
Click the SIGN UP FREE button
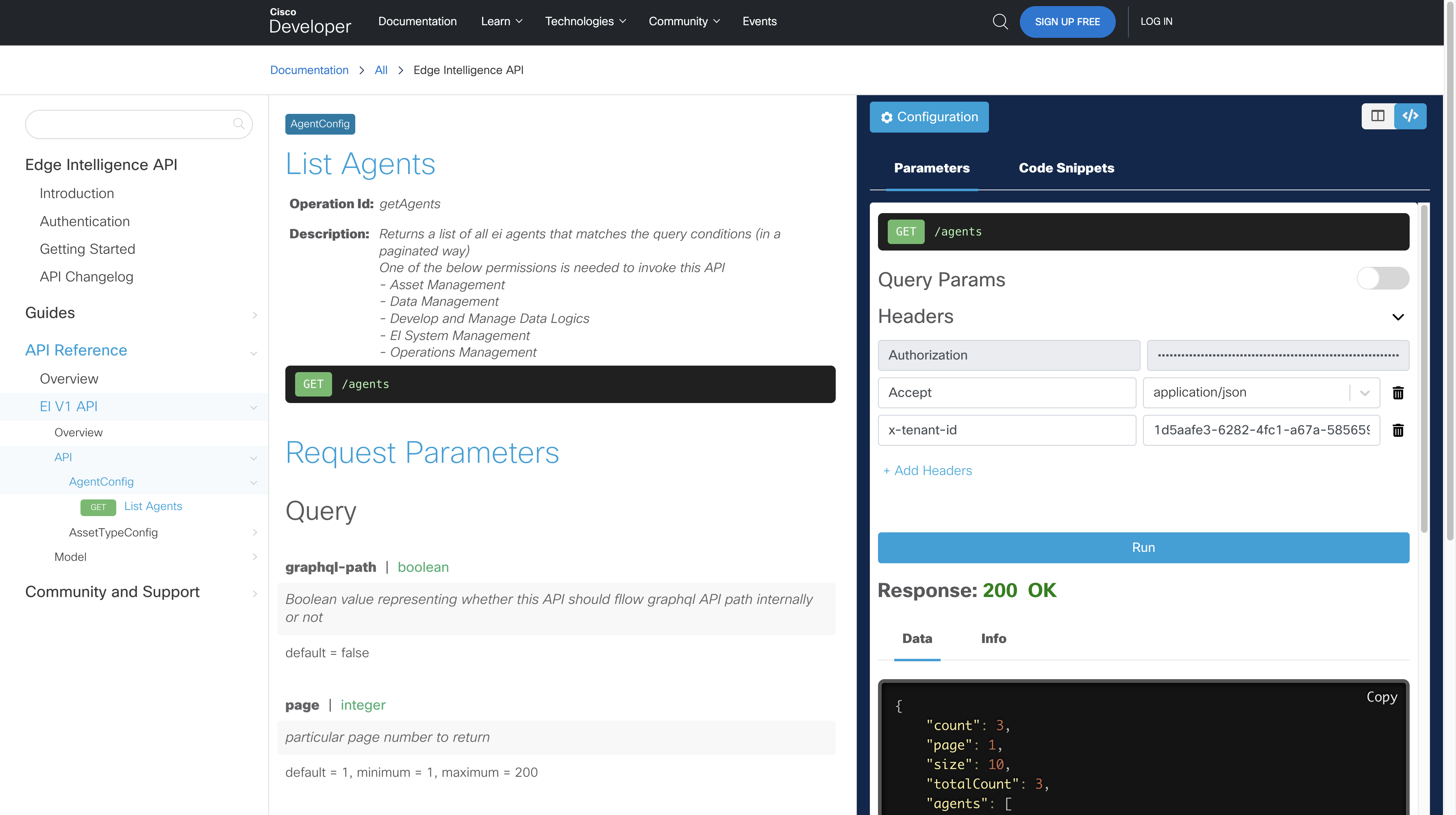pos(1067,22)
